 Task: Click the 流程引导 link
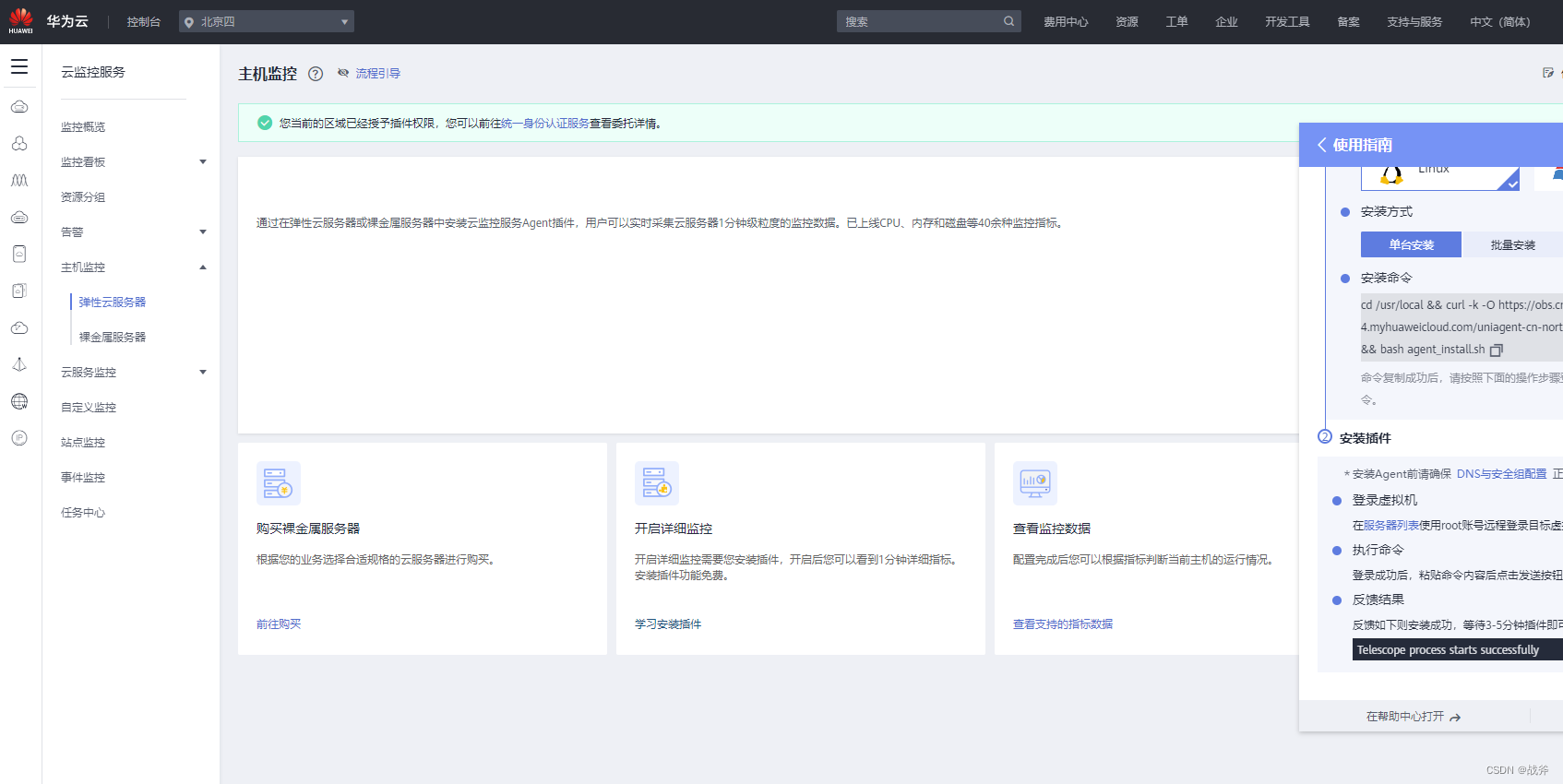[378, 74]
